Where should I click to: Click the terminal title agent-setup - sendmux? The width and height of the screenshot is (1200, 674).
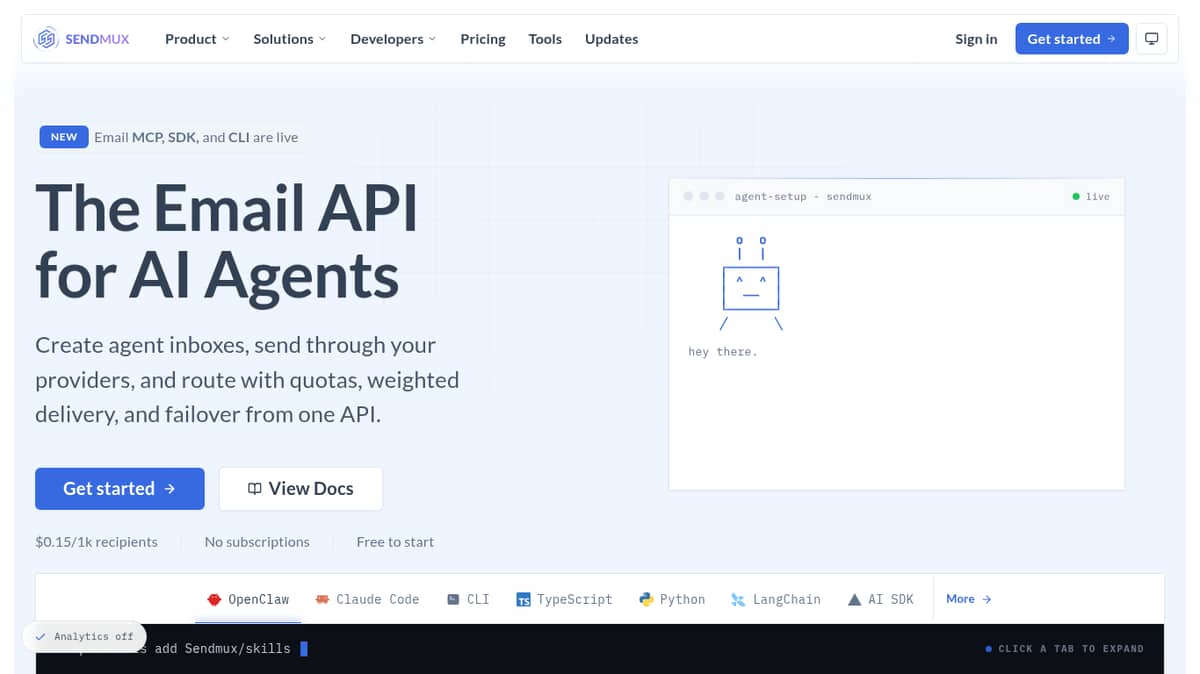[803, 196]
